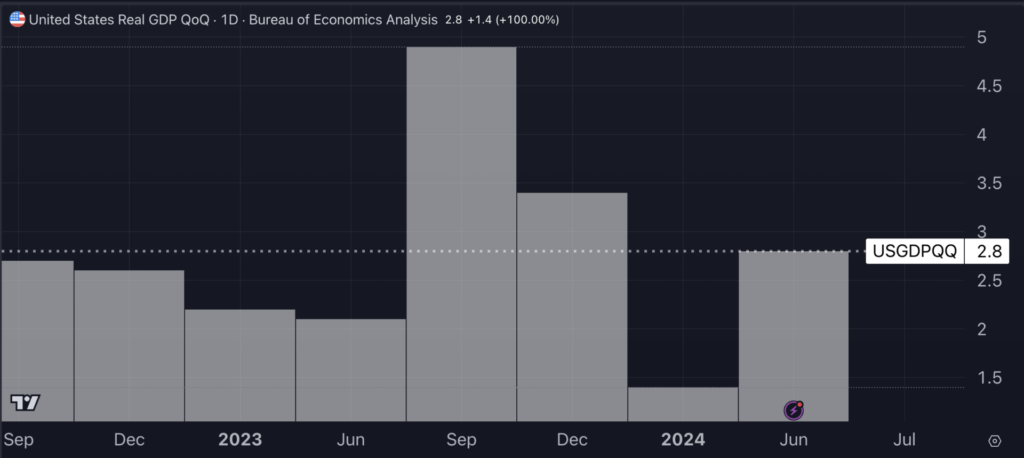
Task: Click the Jul label on time axis
Action: click(x=904, y=440)
